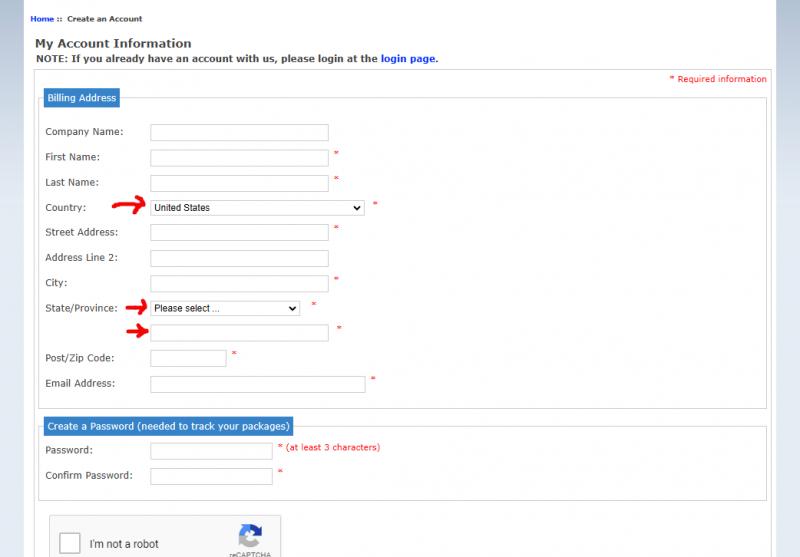Open the login page link
Viewport: 800px width, 557px height.
[x=408, y=59]
